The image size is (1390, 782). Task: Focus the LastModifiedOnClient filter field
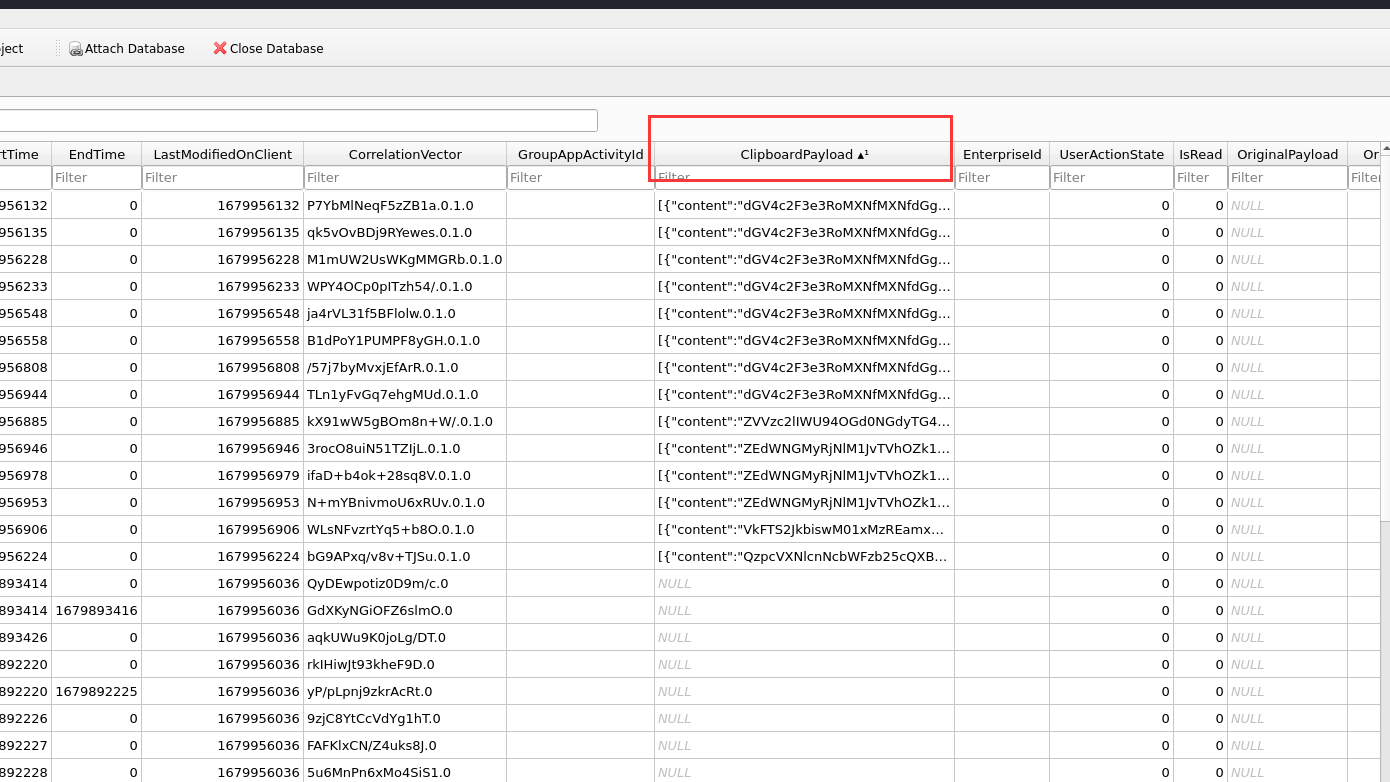pos(223,178)
